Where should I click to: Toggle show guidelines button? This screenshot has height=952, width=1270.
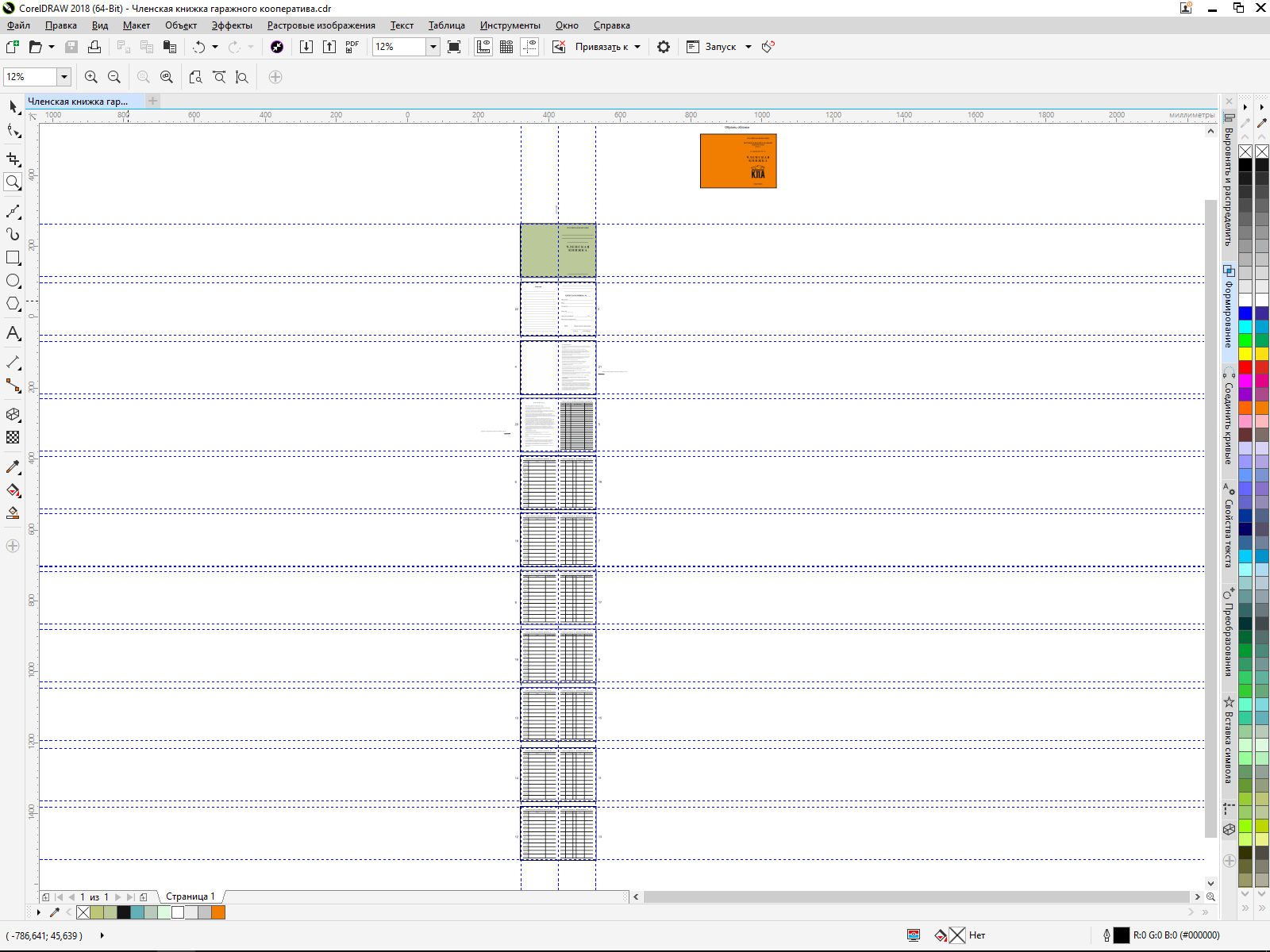pos(529,47)
